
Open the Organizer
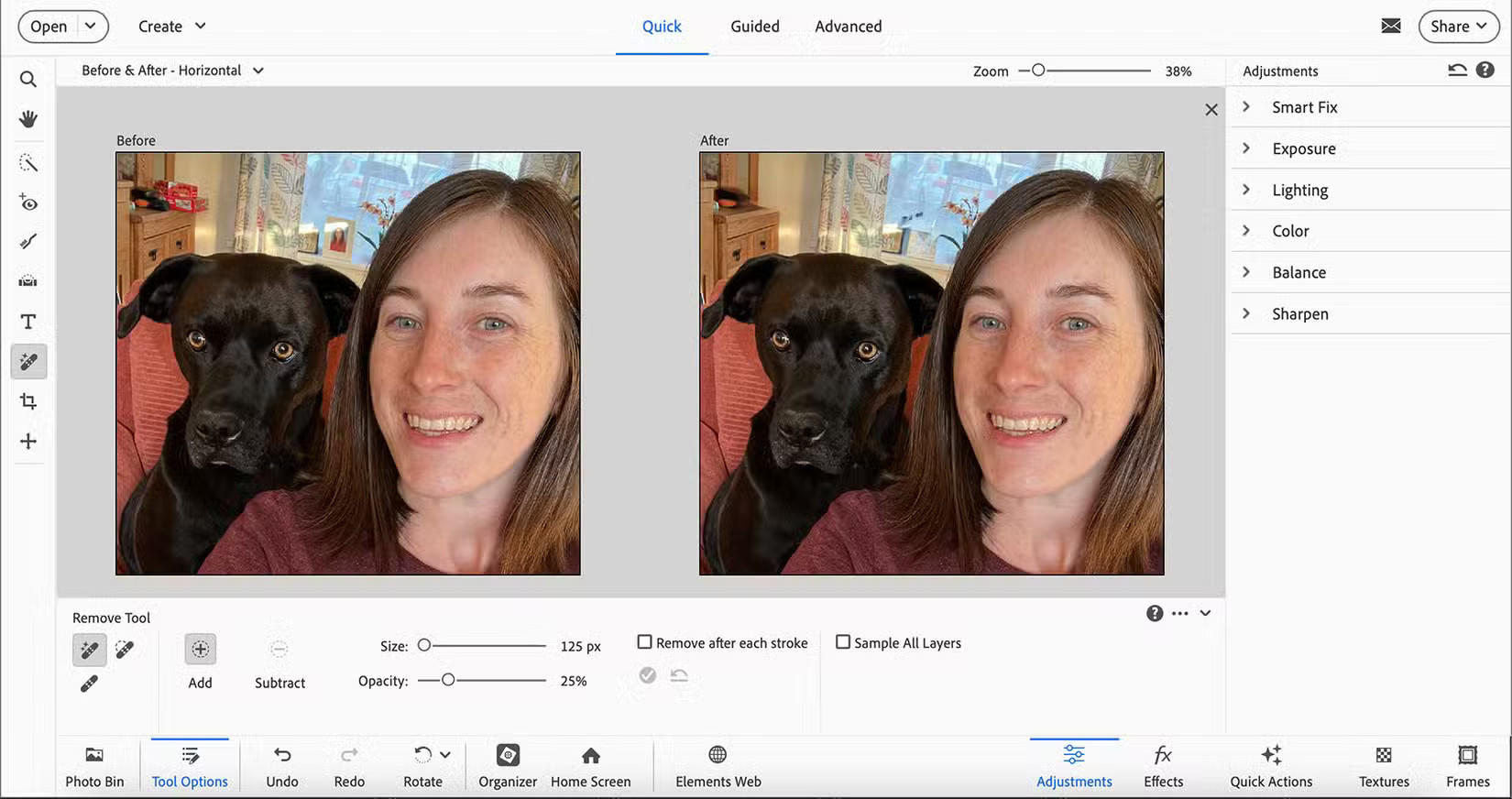pyautogui.click(x=508, y=765)
